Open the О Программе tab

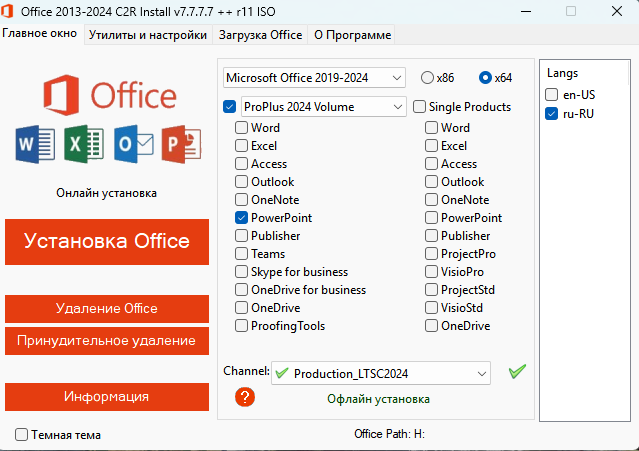point(353,35)
